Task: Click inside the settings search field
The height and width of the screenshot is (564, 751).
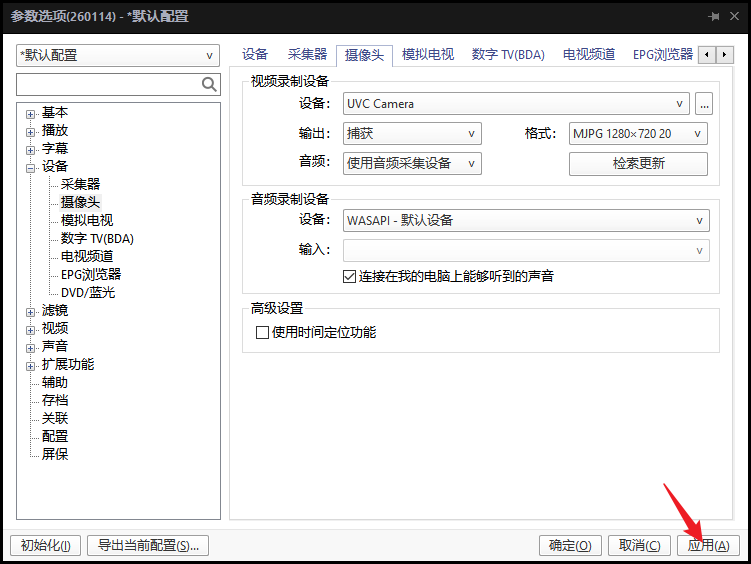Action: [x=108, y=85]
